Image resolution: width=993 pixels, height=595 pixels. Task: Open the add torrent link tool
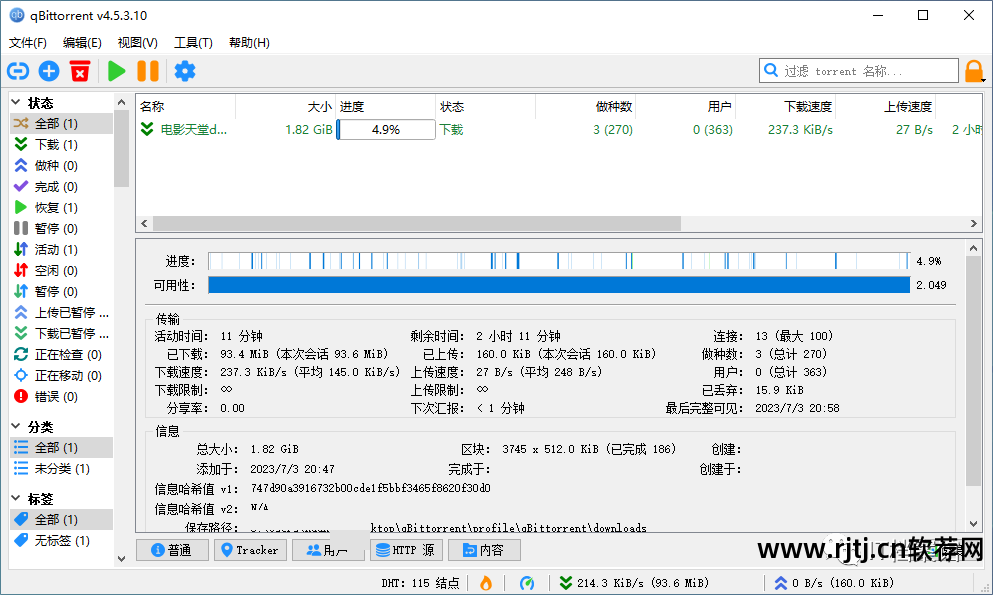[x=18, y=70]
